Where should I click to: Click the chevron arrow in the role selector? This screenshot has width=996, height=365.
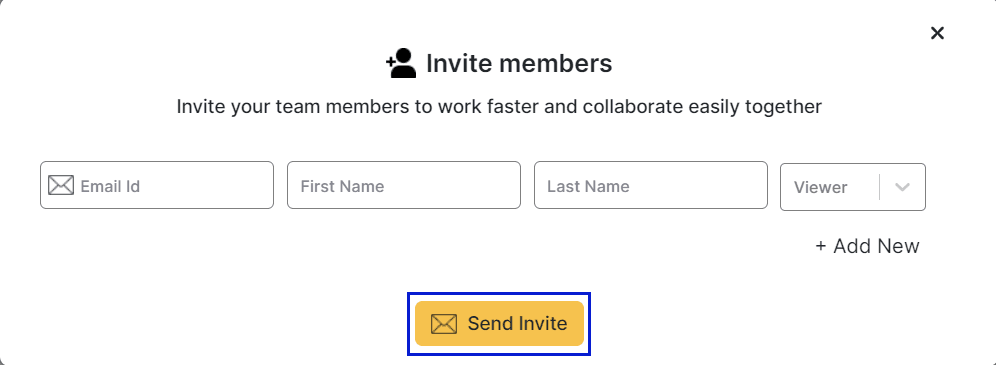[x=902, y=187]
